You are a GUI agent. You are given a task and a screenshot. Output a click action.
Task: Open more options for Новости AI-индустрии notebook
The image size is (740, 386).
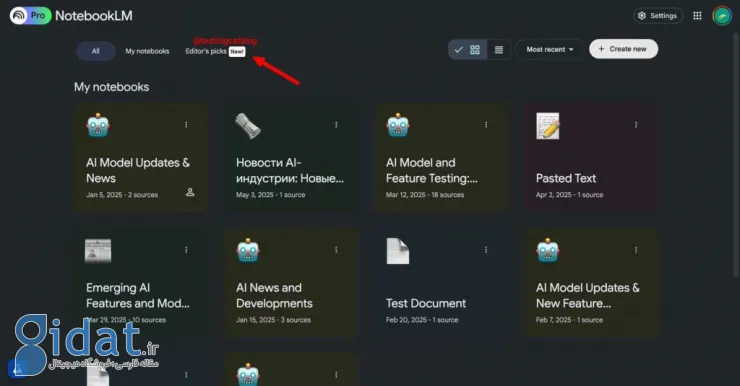click(x=336, y=125)
